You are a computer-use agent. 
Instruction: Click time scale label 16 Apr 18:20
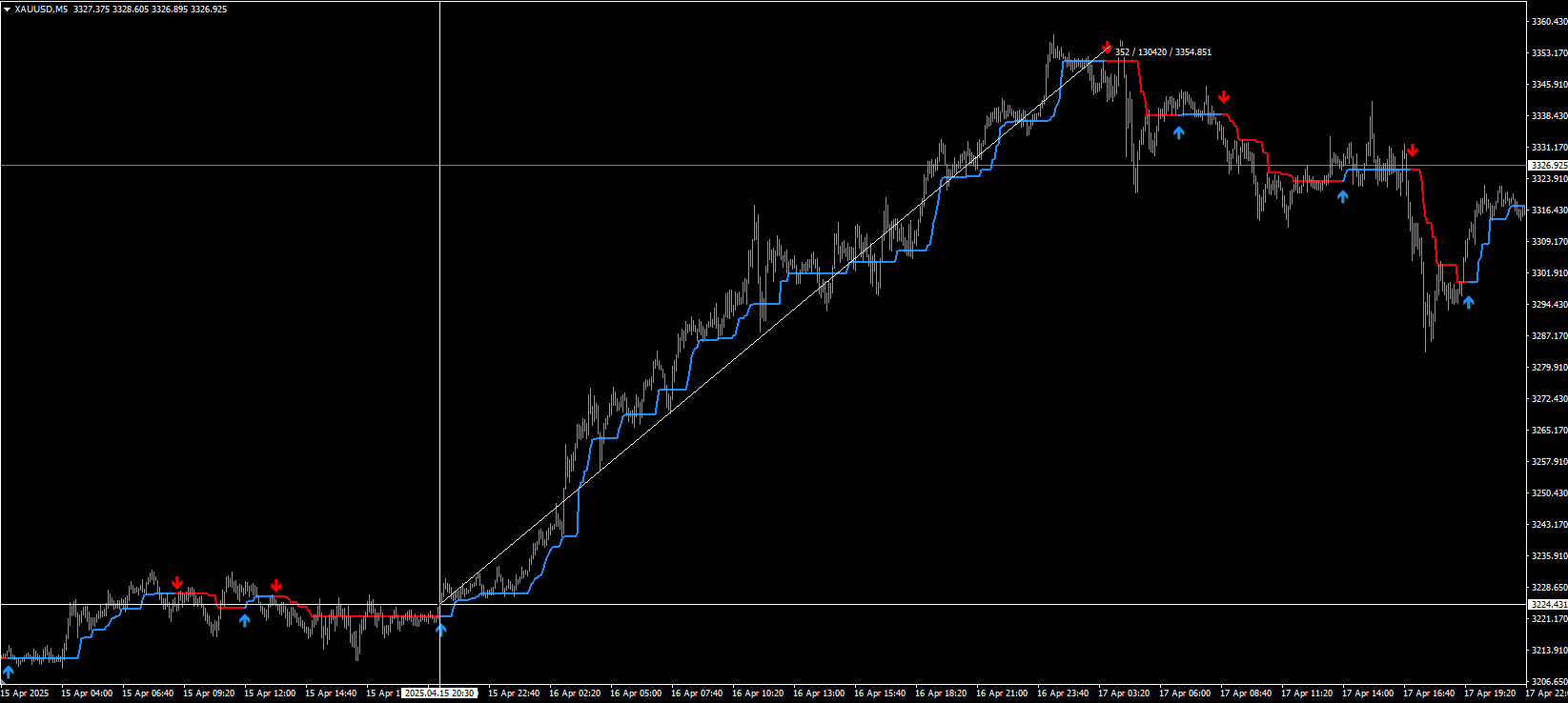click(941, 693)
